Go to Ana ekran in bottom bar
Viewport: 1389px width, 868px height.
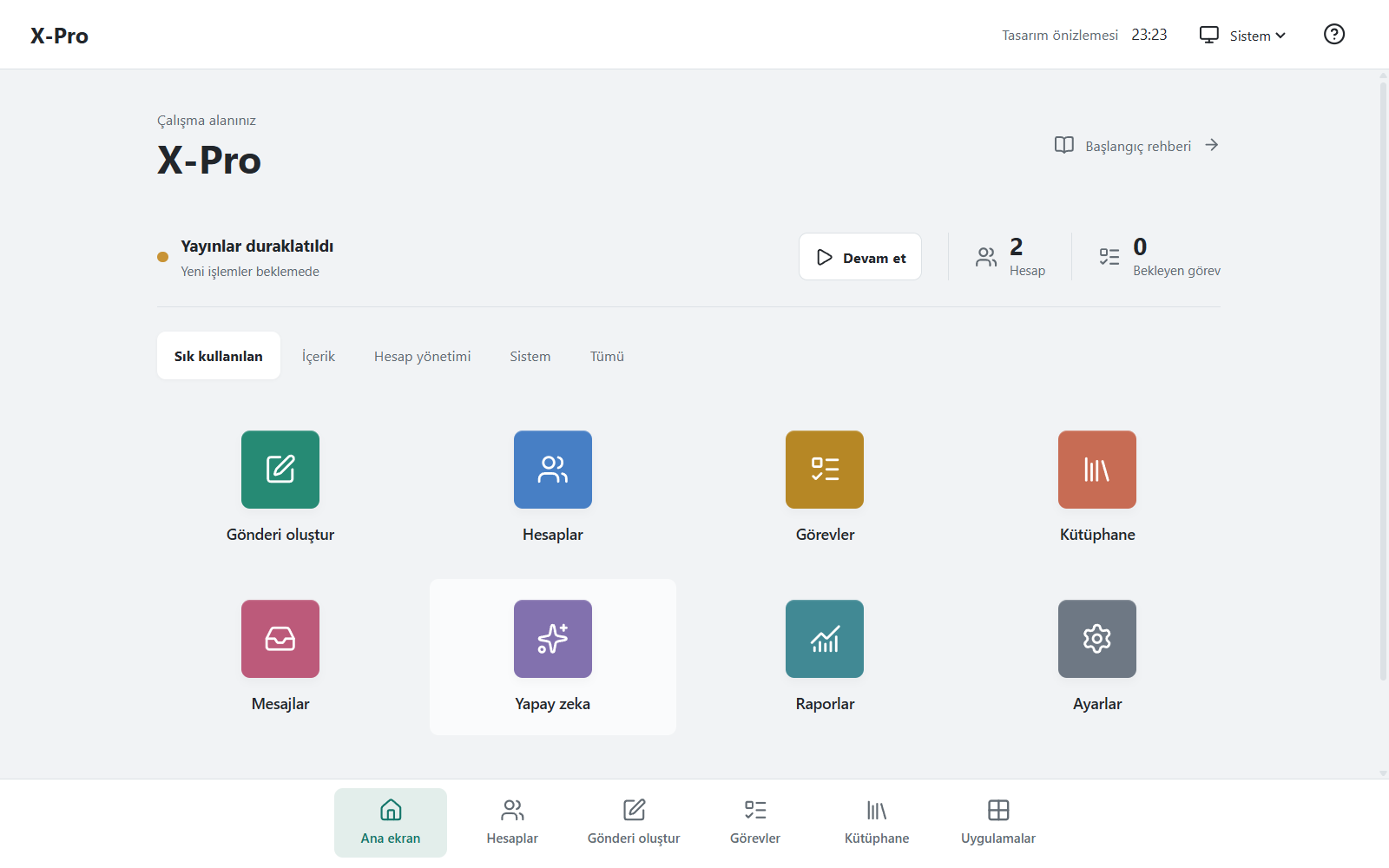tap(391, 823)
